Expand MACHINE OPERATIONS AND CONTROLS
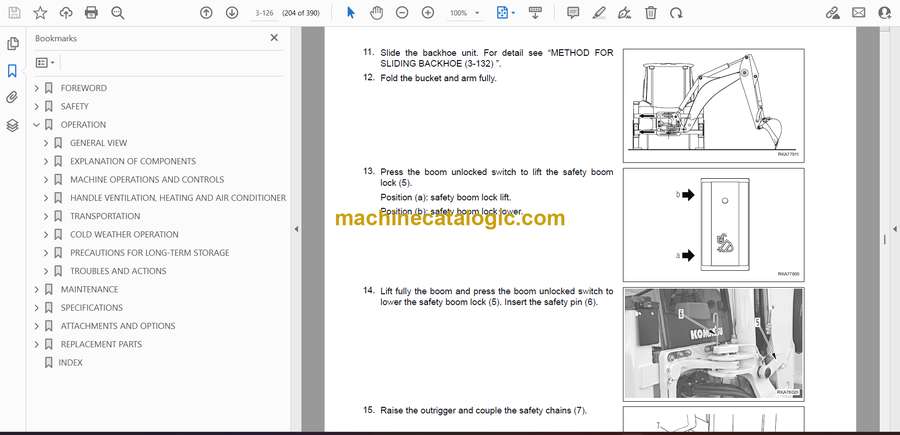 (x=46, y=180)
